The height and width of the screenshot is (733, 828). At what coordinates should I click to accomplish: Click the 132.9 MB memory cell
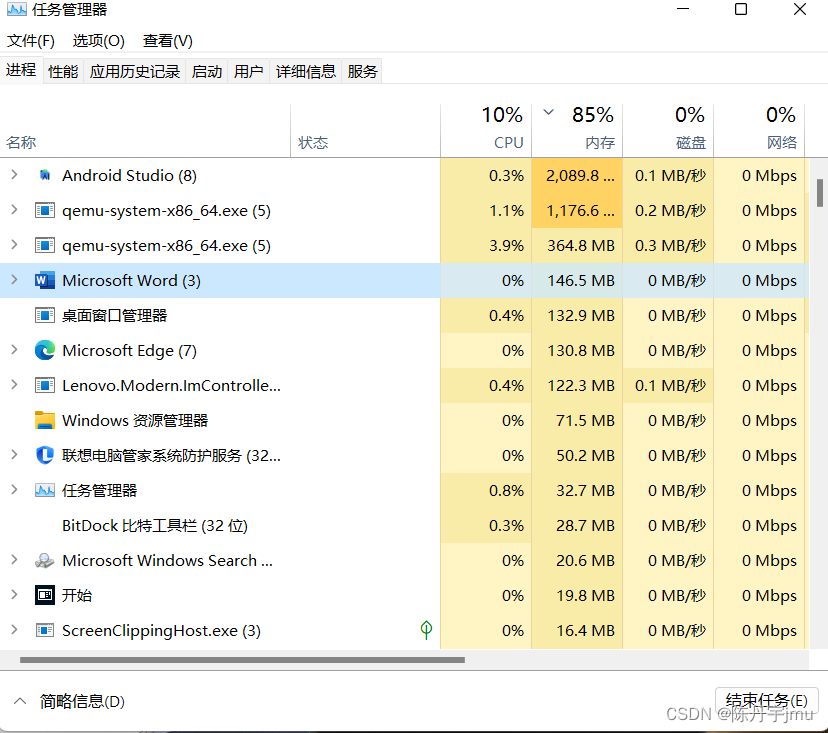[x=577, y=315]
